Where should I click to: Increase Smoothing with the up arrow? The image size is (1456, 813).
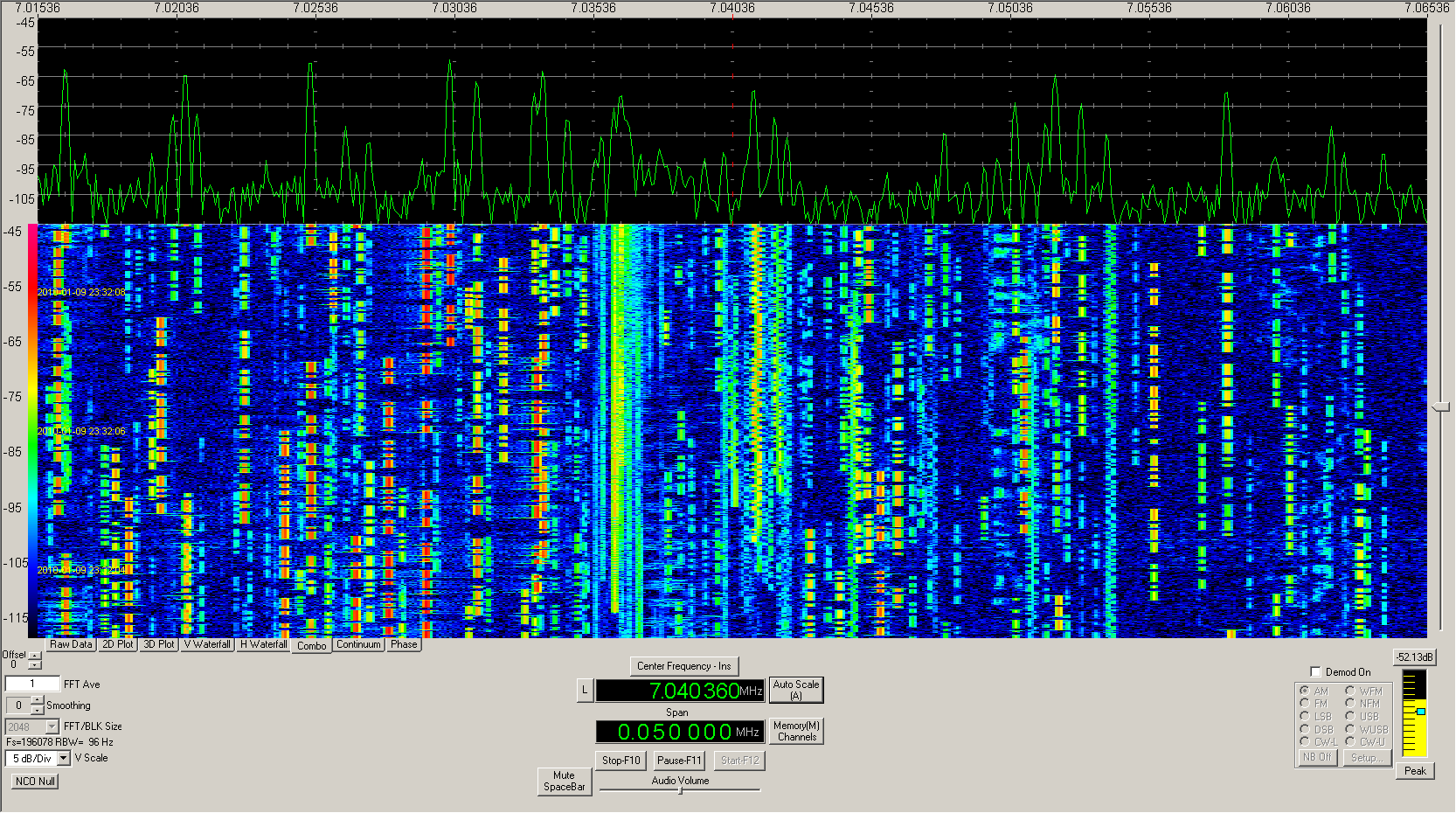tap(37, 700)
